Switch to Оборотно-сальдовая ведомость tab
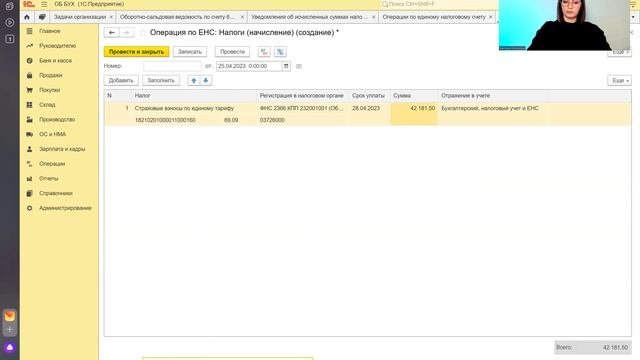The height and width of the screenshot is (360, 640). pos(177,17)
